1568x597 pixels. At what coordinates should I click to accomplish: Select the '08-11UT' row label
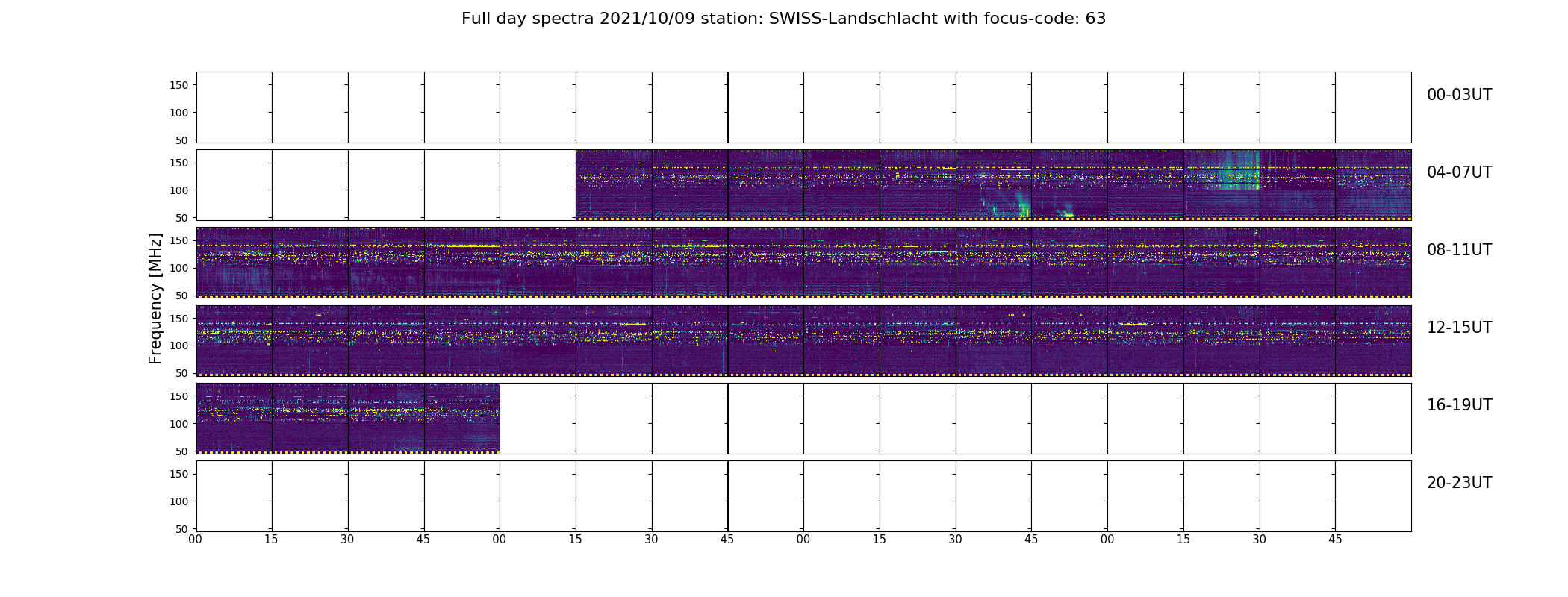[1459, 250]
